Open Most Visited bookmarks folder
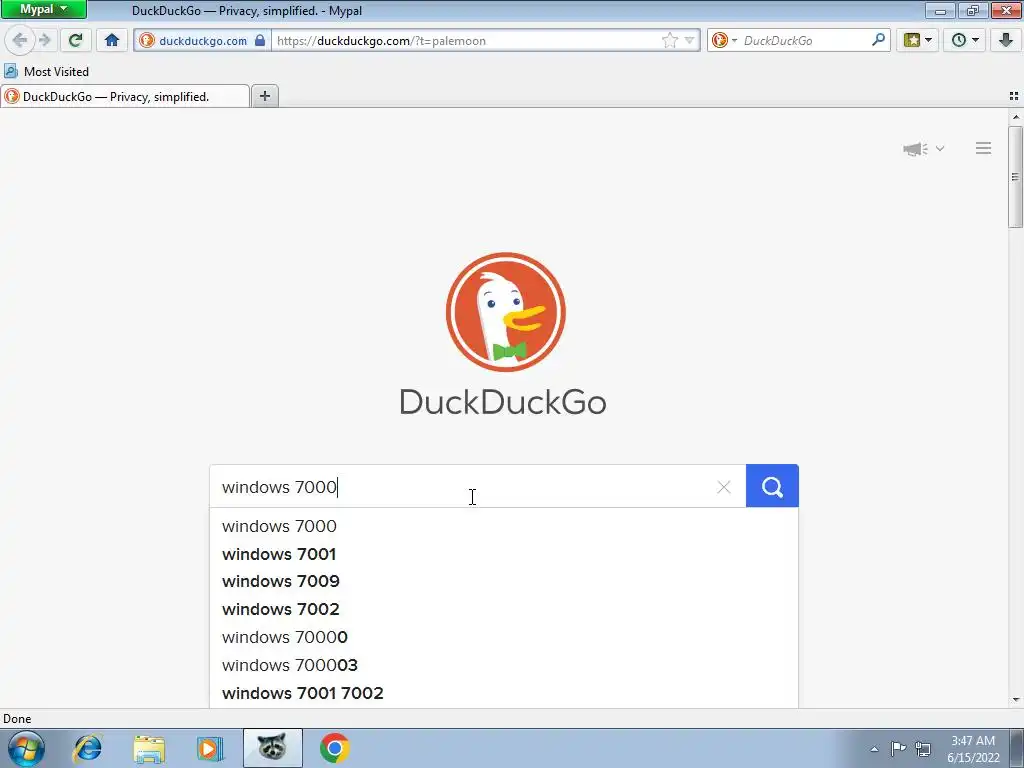This screenshot has width=1024, height=768. tap(46, 71)
